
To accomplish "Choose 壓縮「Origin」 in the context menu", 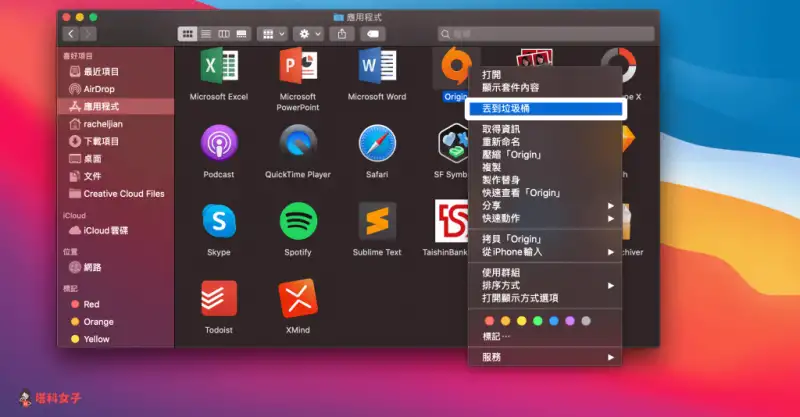I will 545,155.
